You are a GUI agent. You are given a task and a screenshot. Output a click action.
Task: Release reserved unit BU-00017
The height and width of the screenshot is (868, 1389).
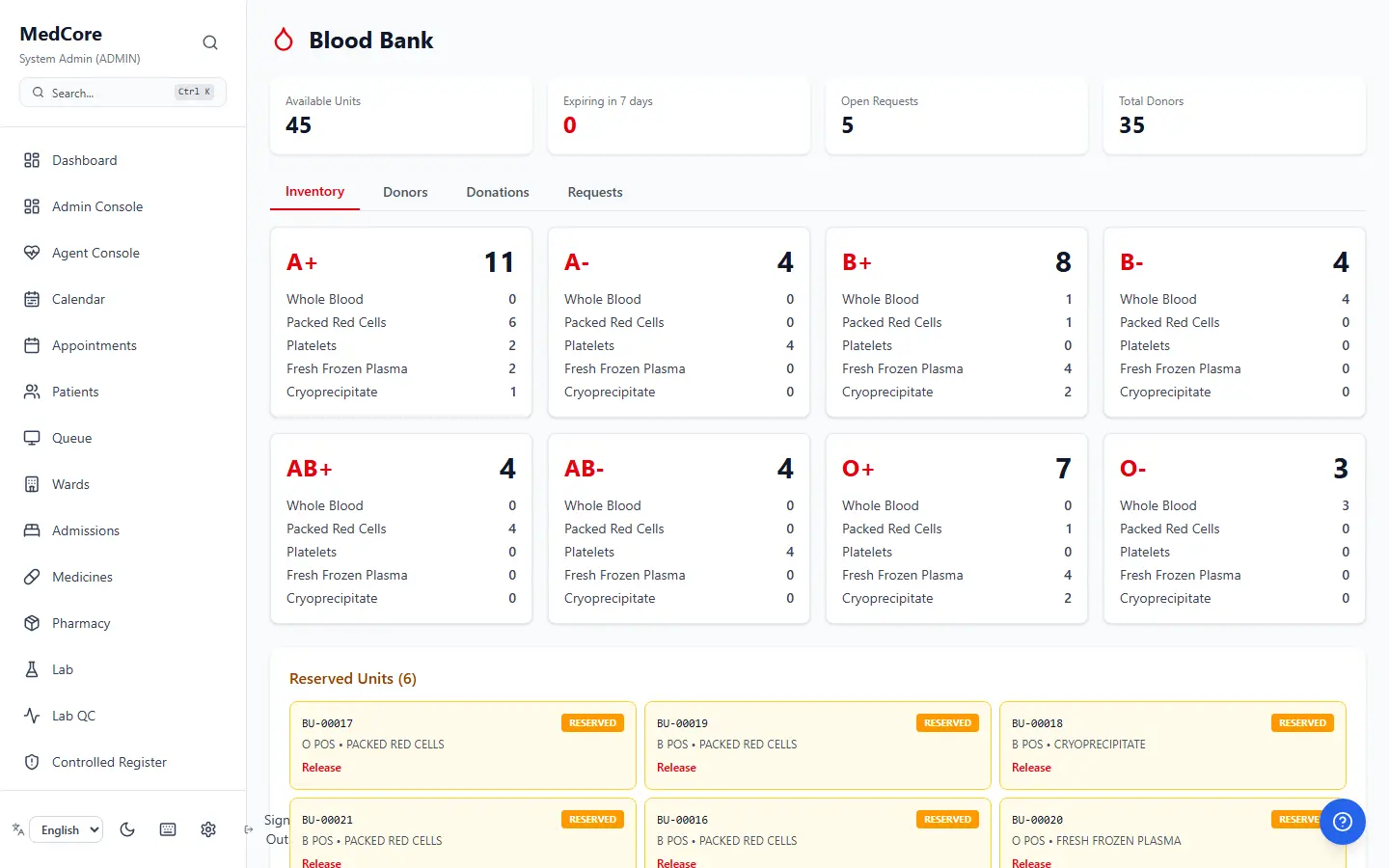point(321,768)
